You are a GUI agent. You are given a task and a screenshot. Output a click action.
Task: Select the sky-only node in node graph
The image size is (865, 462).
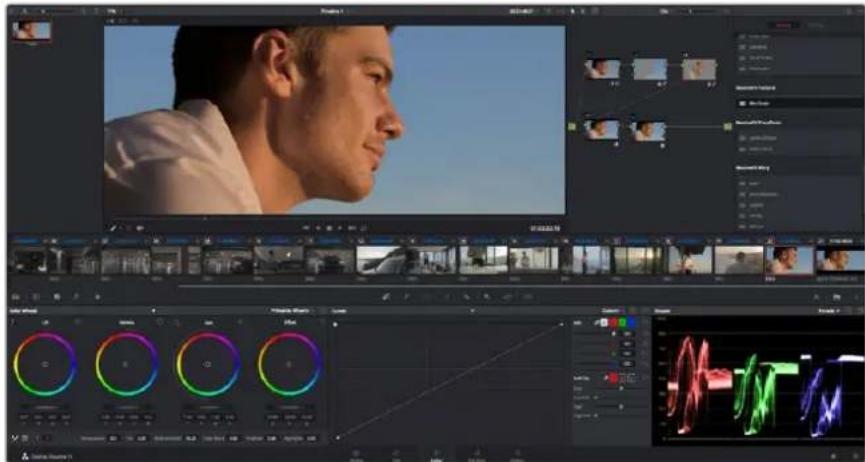point(650,70)
